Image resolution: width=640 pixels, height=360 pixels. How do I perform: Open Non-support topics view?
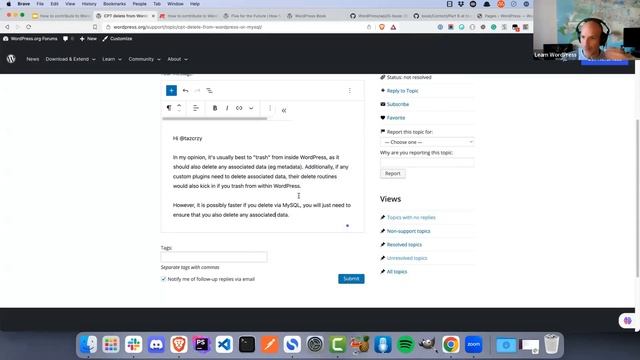[x=409, y=231]
